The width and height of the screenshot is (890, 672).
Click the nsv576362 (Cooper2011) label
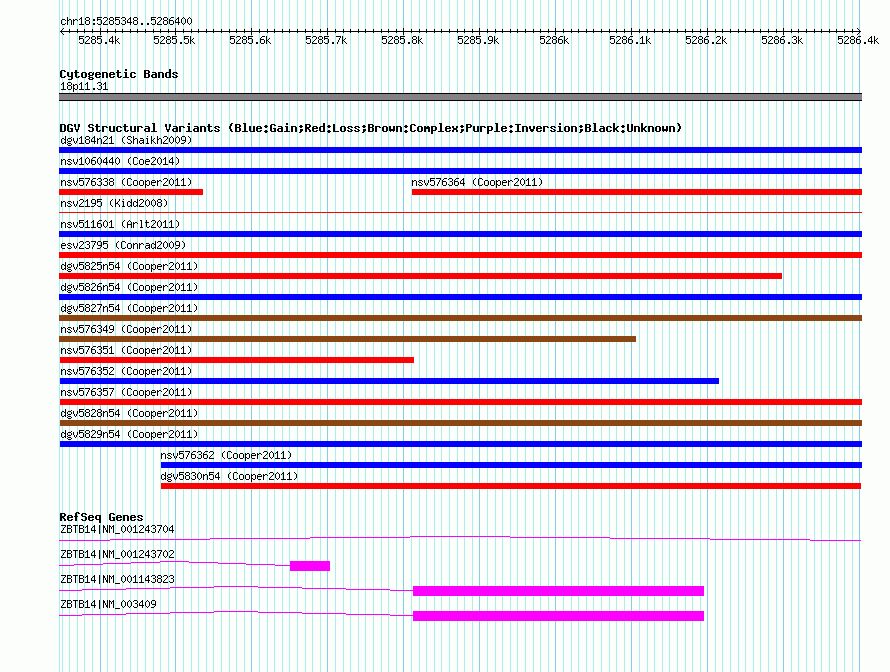[x=226, y=455]
